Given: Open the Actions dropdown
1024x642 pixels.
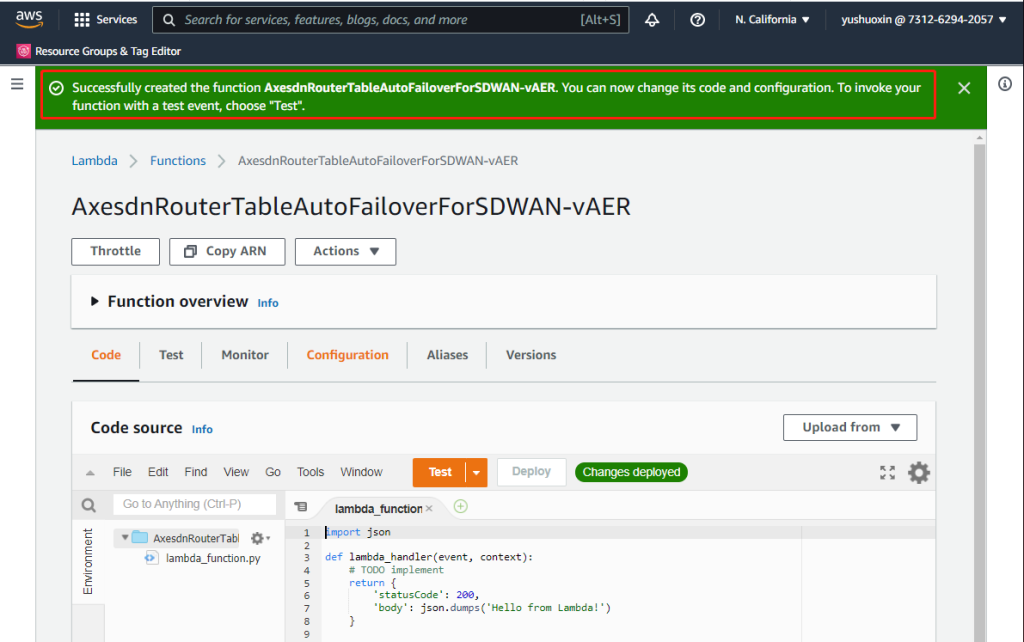Looking at the screenshot, I should pyautogui.click(x=345, y=251).
